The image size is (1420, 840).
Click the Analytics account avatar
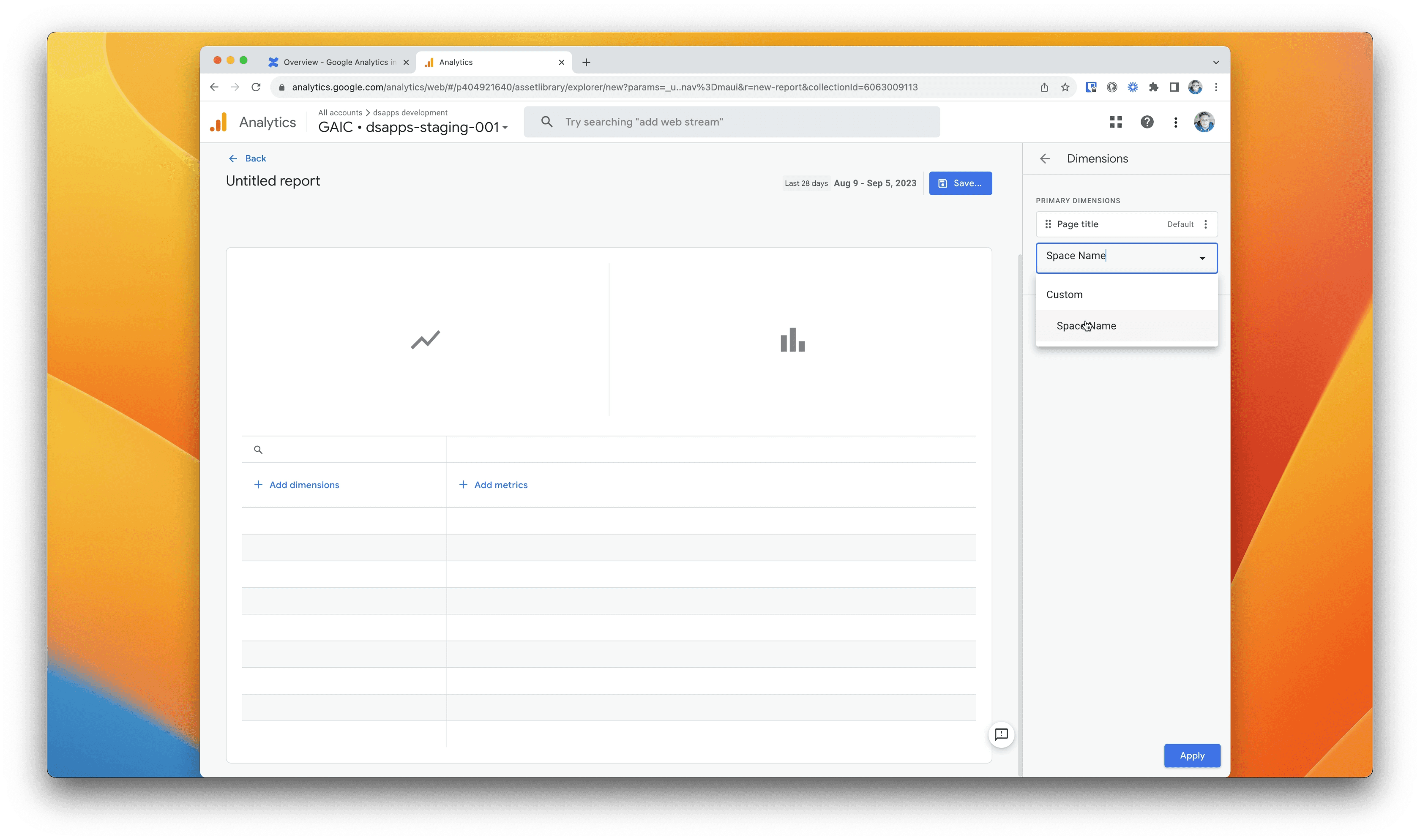(1204, 122)
